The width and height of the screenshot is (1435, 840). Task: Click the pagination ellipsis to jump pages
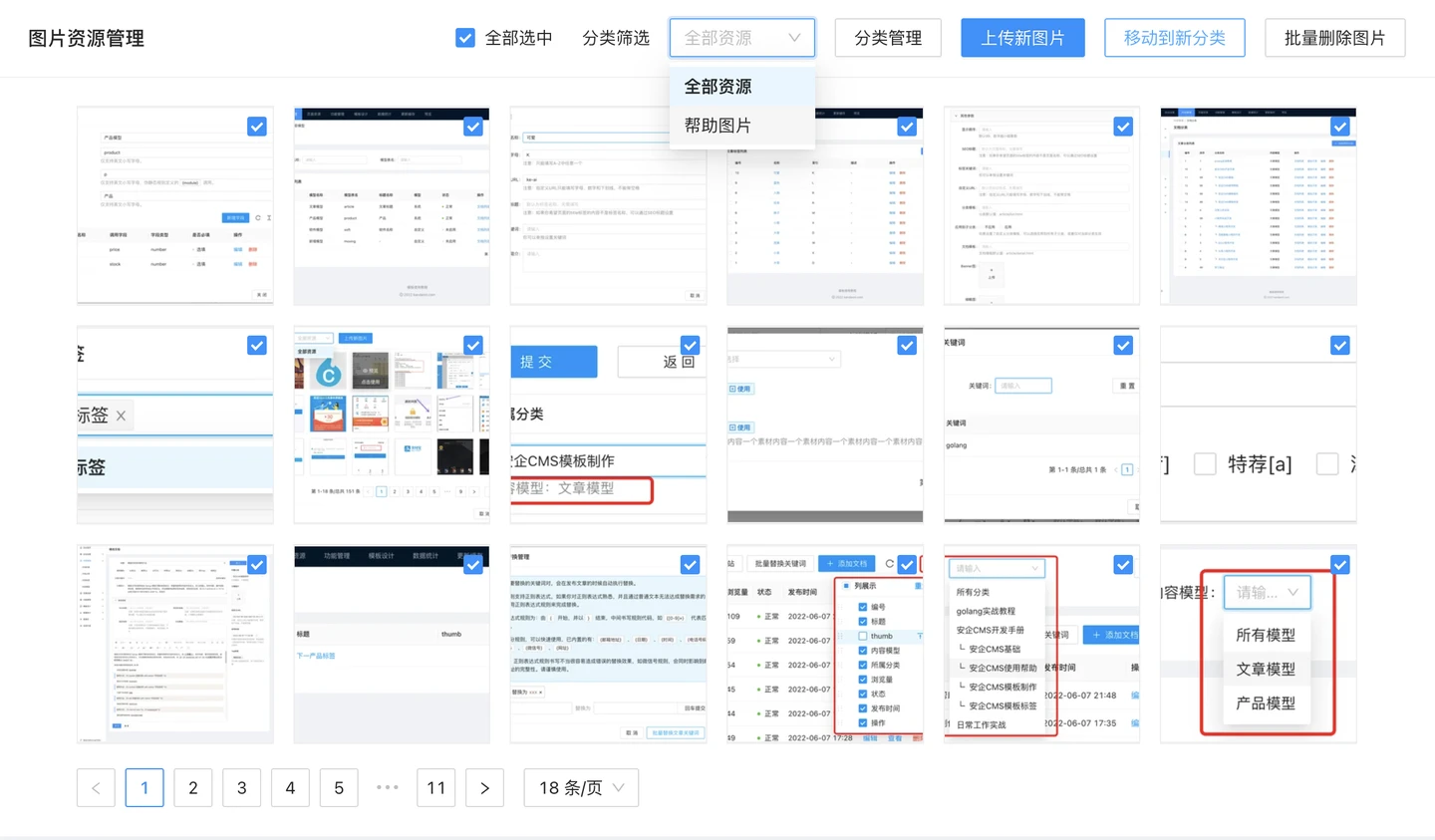point(388,788)
